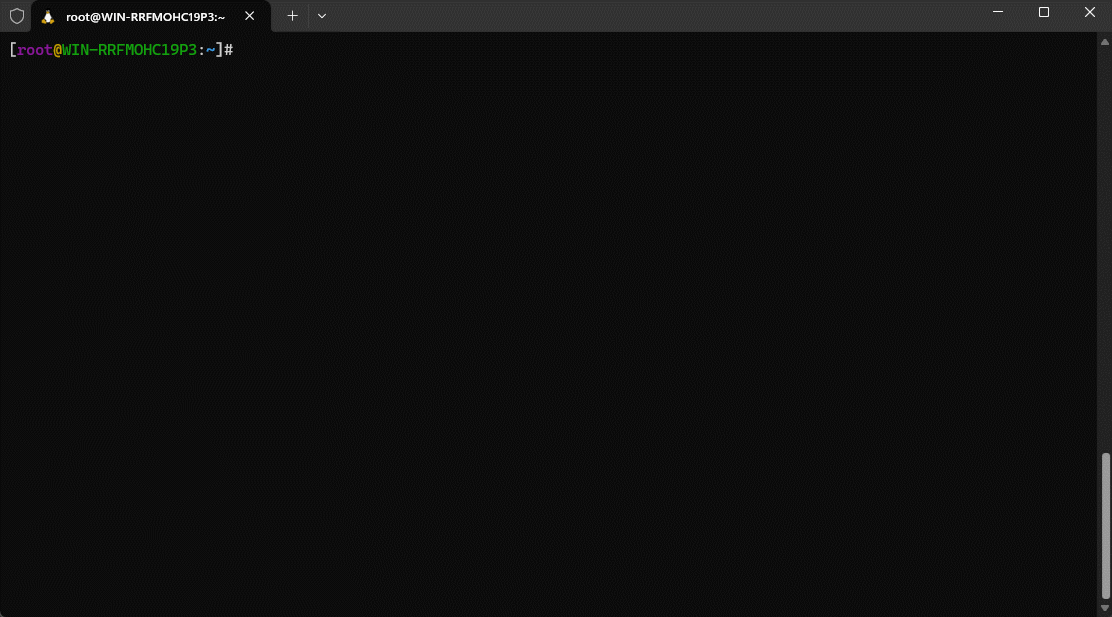Click right after the # prompt symbol
The width and height of the screenshot is (1112, 617).
(238, 49)
